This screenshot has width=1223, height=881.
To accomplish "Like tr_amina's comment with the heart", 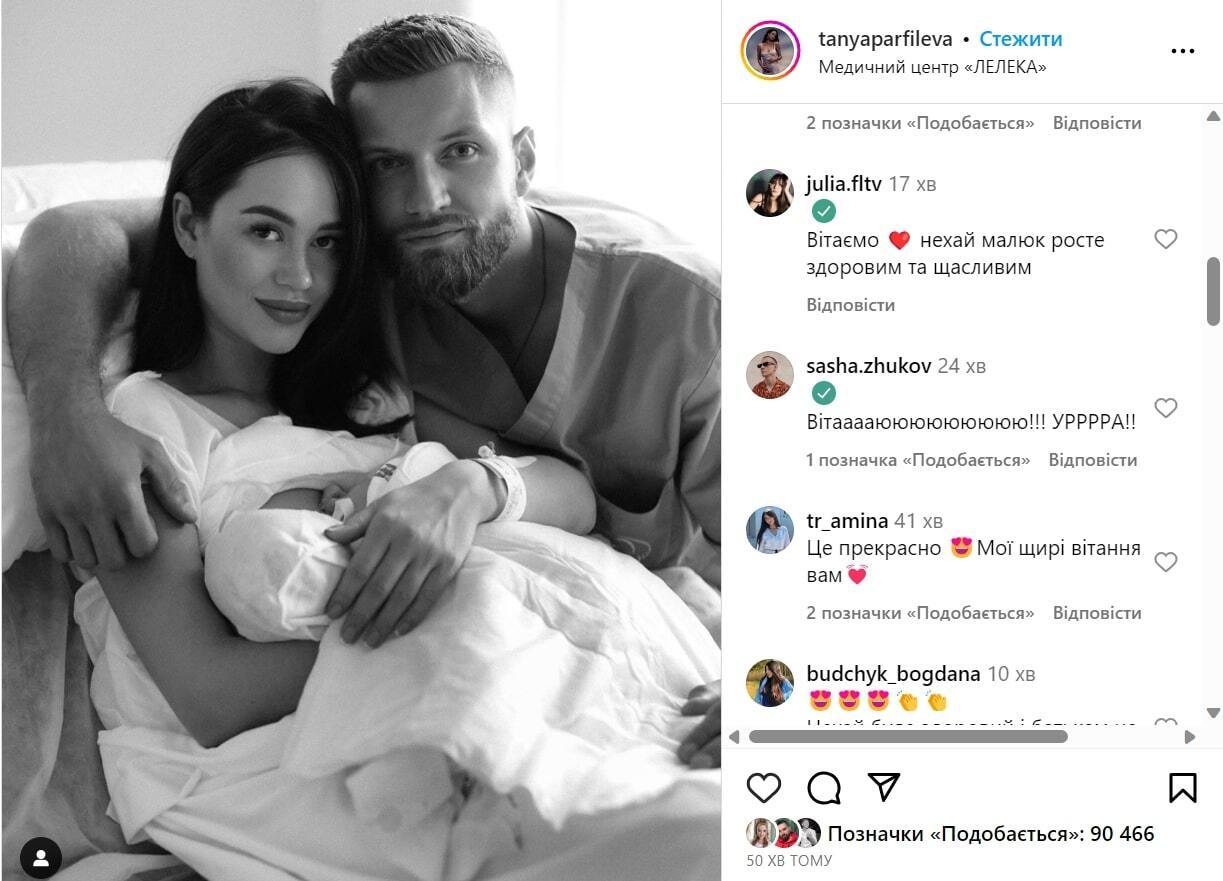I will coord(1166,562).
